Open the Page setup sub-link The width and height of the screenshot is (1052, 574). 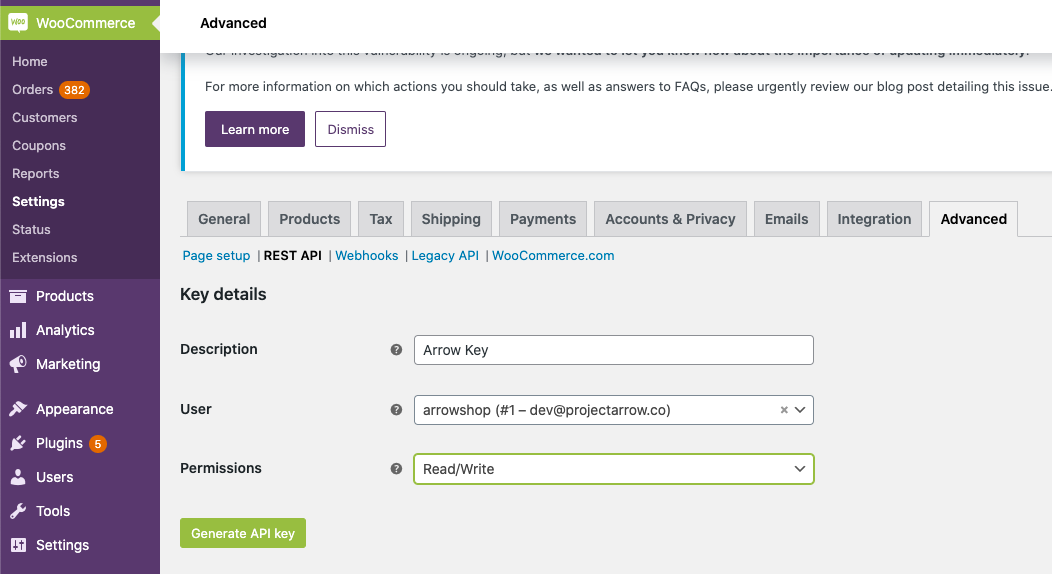[x=216, y=255]
